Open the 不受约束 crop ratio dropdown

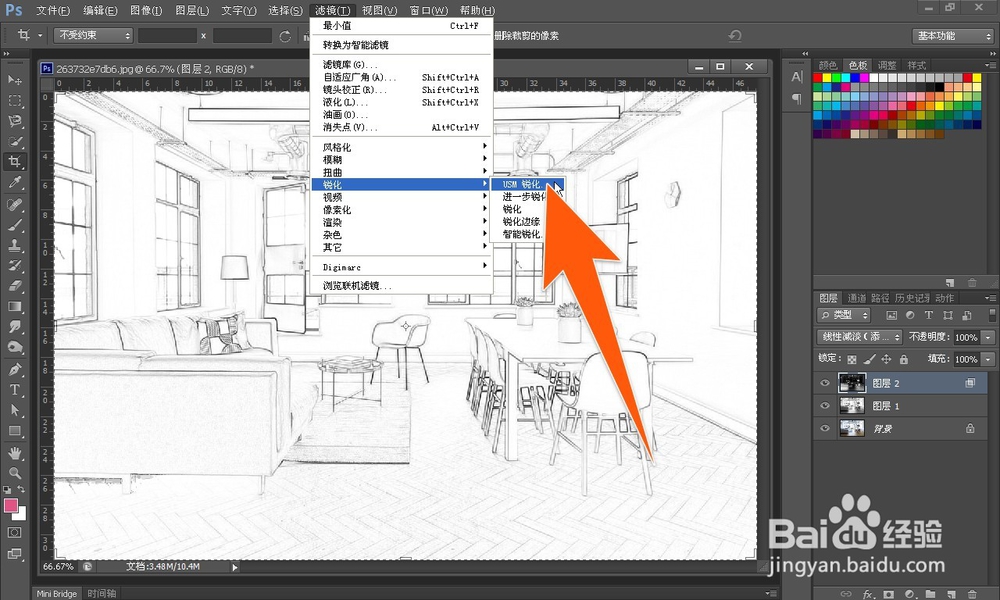[93, 36]
